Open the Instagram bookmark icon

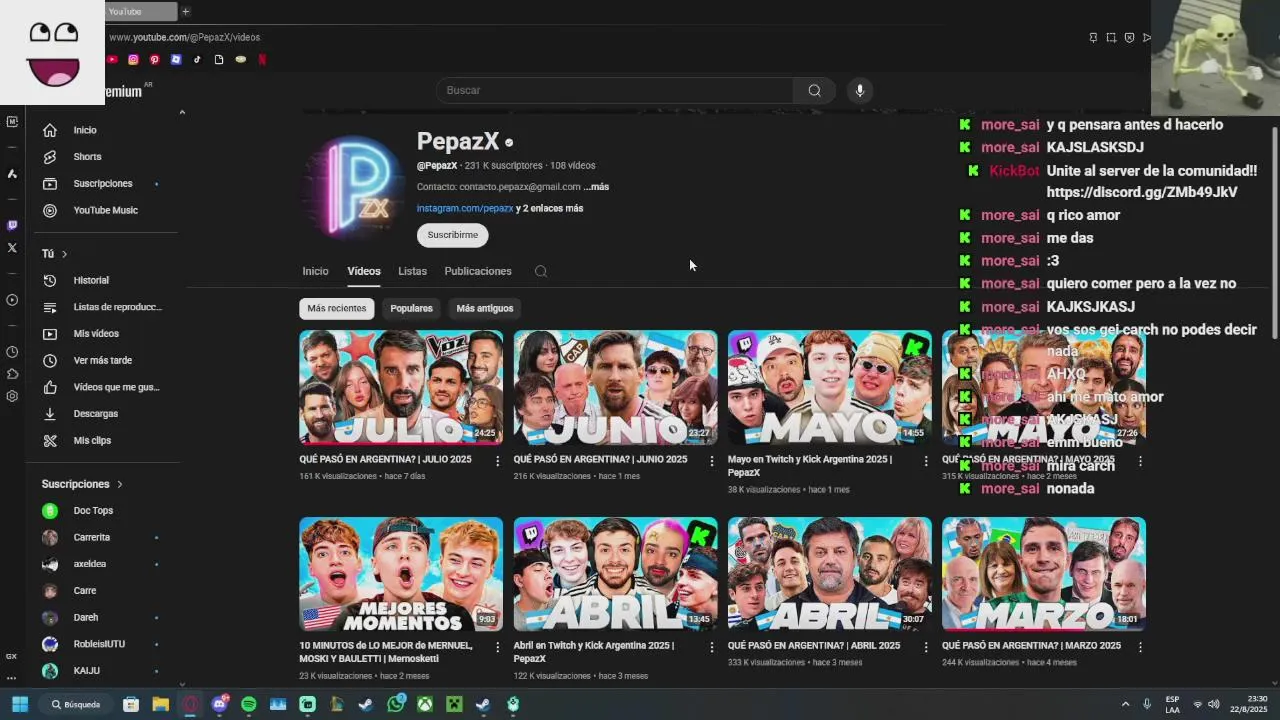(x=133, y=60)
